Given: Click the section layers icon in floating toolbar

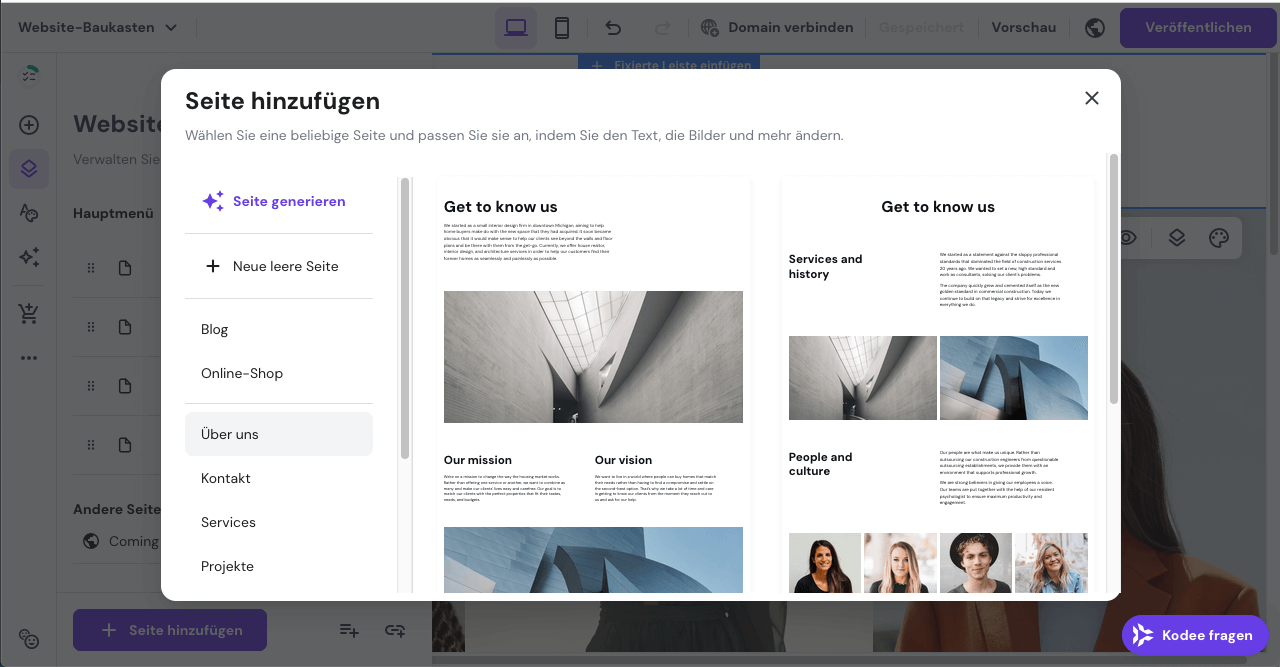Looking at the screenshot, I should click(x=1176, y=237).
